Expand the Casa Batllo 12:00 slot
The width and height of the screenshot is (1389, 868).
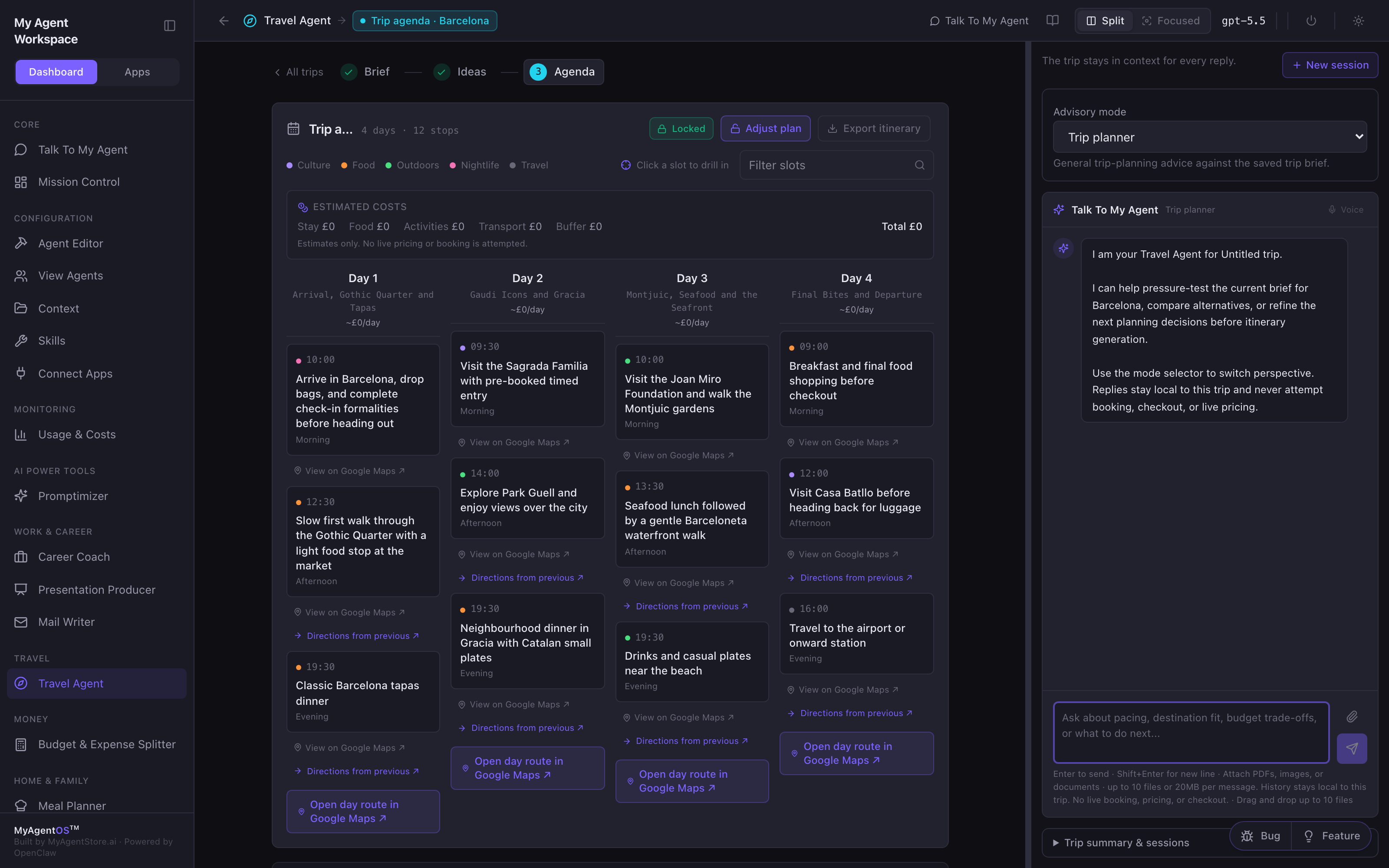(856, 498)
